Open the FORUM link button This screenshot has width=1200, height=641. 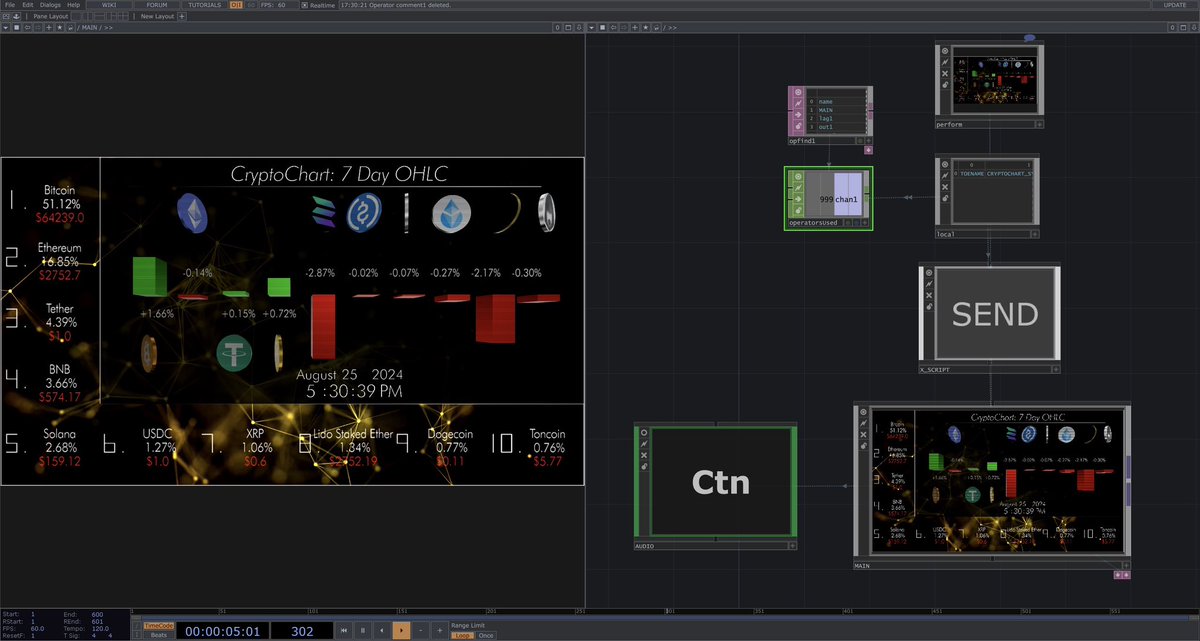click(x=157, y=5)
